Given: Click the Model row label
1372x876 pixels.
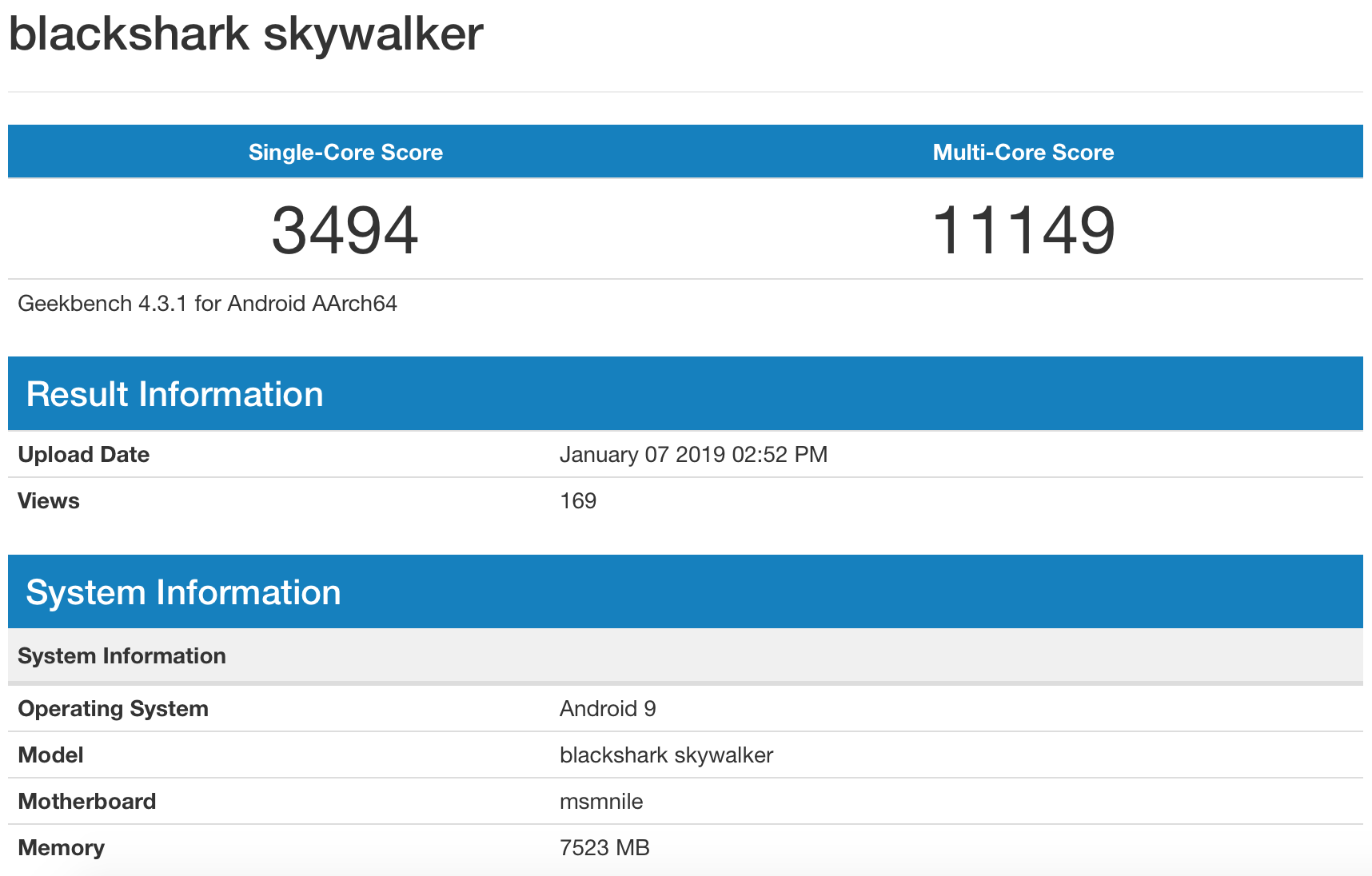Looking at the screenshot, I should [50, 755].
